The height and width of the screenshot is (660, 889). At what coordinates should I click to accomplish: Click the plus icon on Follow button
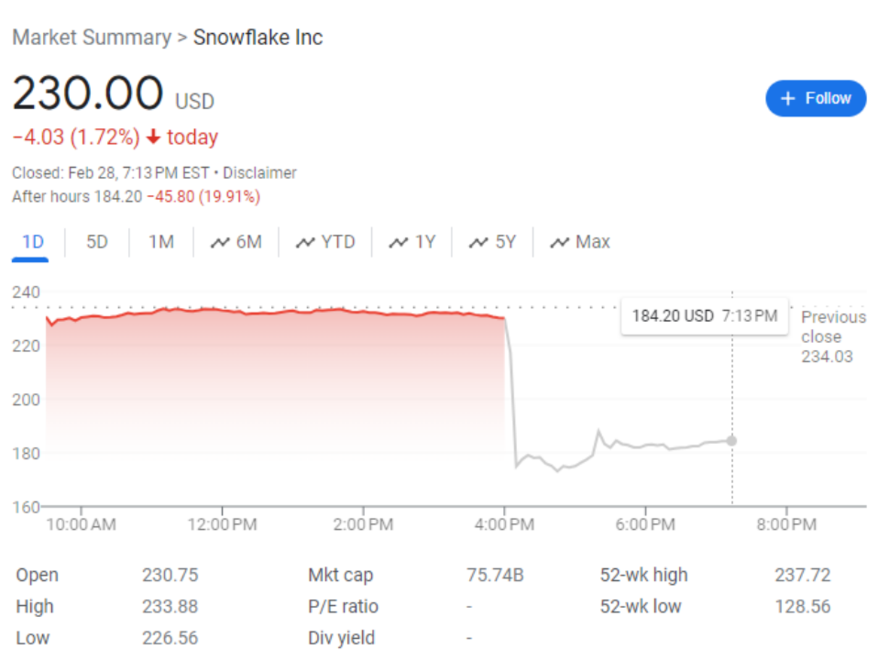[787, 98]
